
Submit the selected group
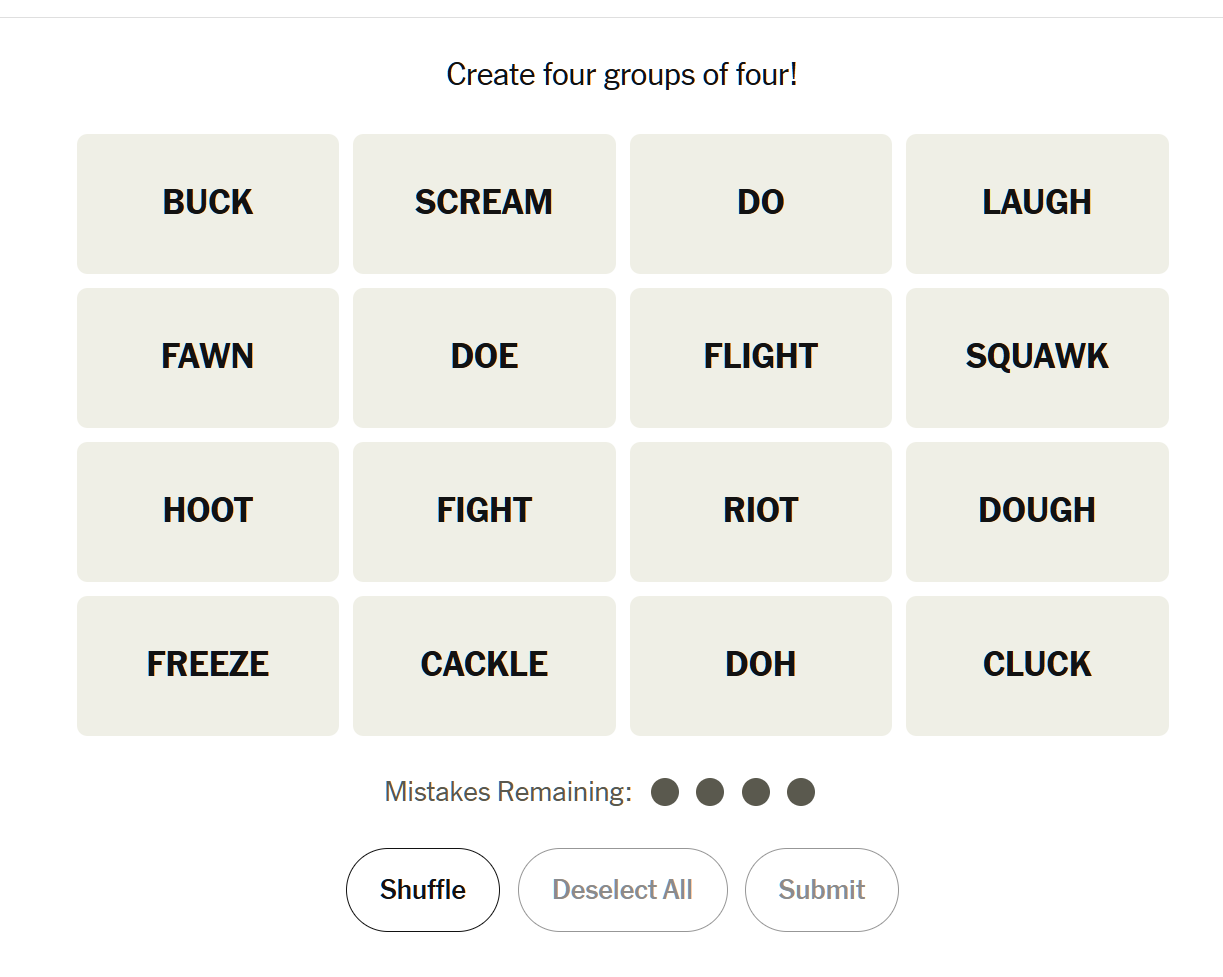[x=821, y=890]
